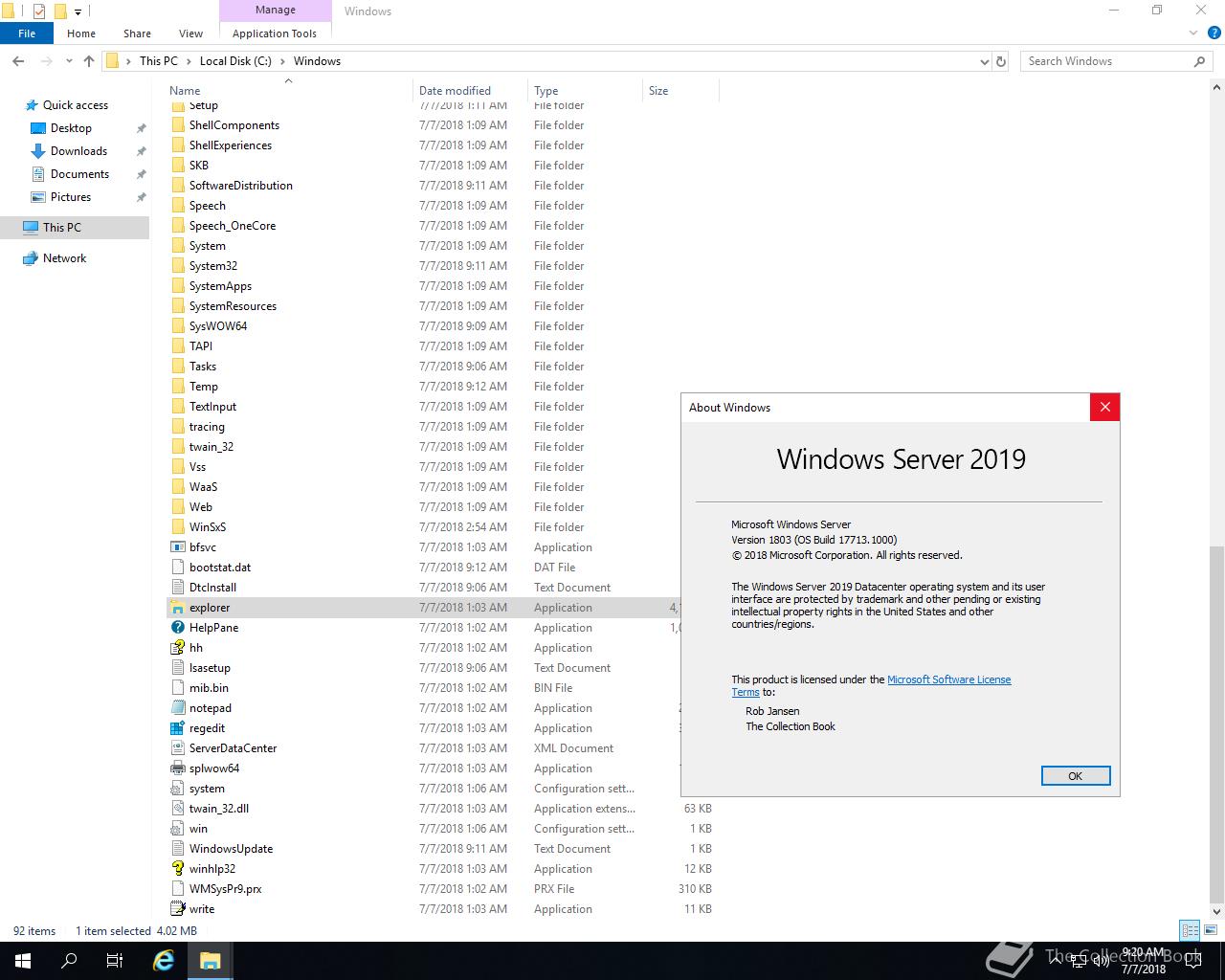Expand address bar history dropdown

pos(985,61)
